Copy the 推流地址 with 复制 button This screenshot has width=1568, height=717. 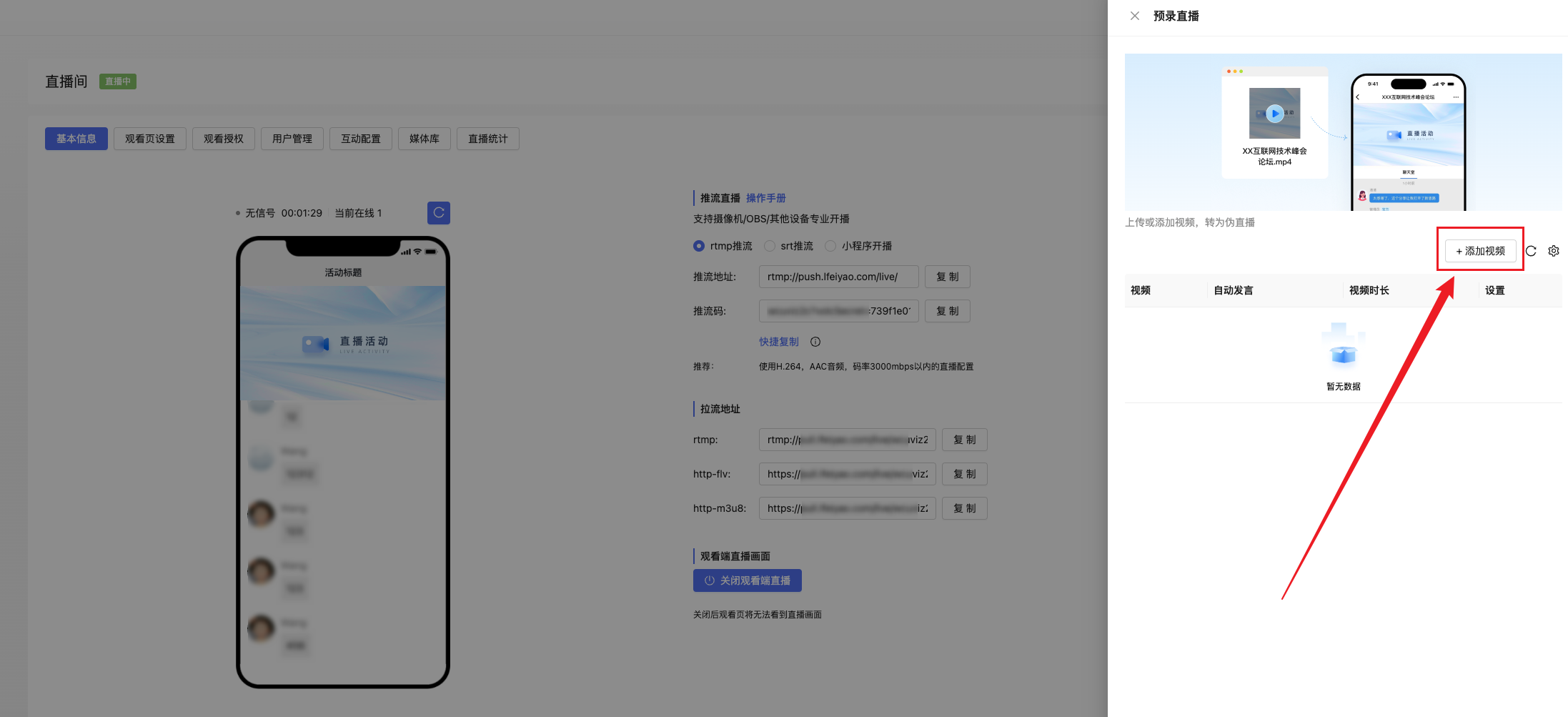[947, 277]
